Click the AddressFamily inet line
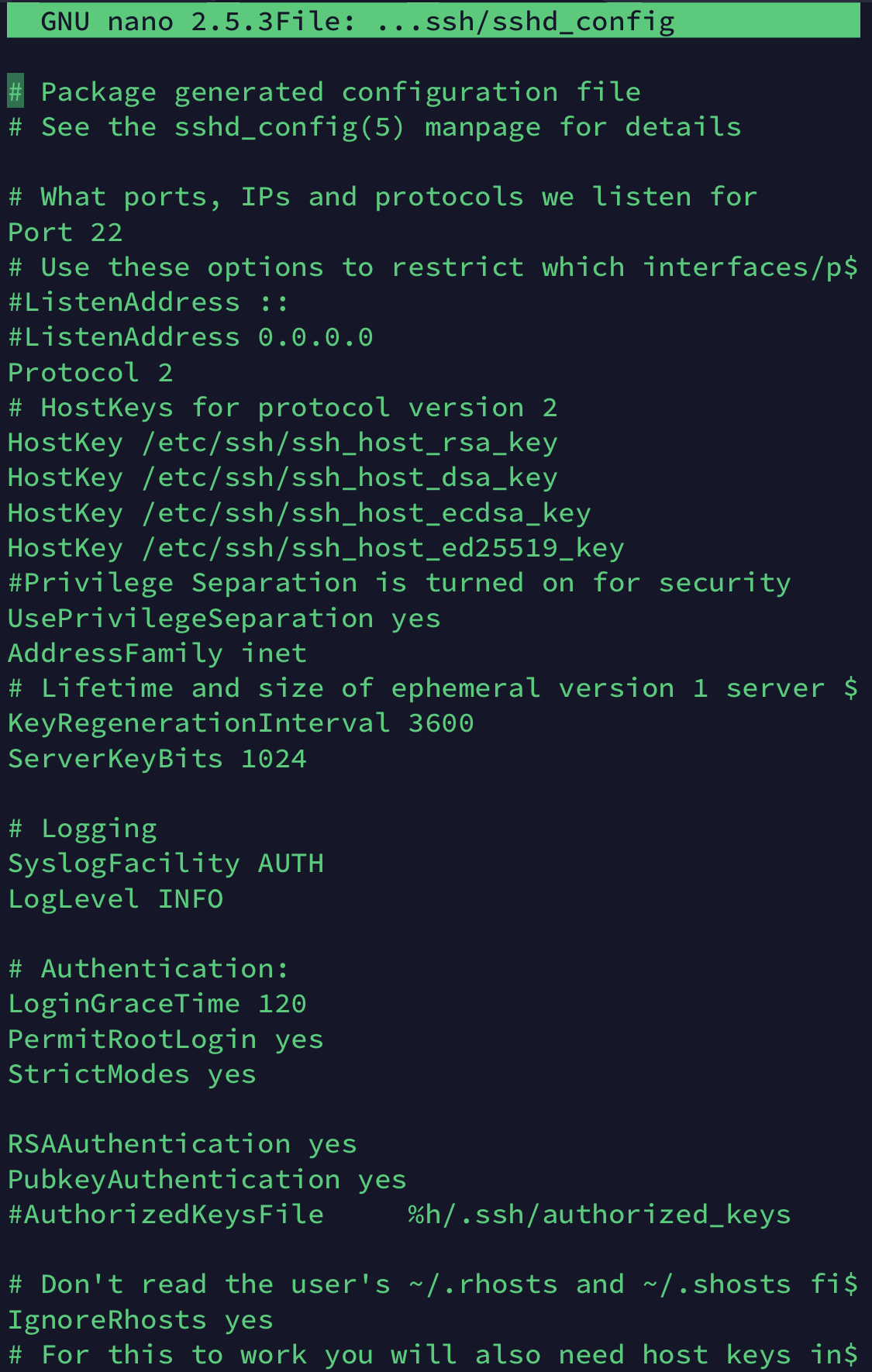The height and width of the screenshot is (1372, 872). tap(157, 653)
